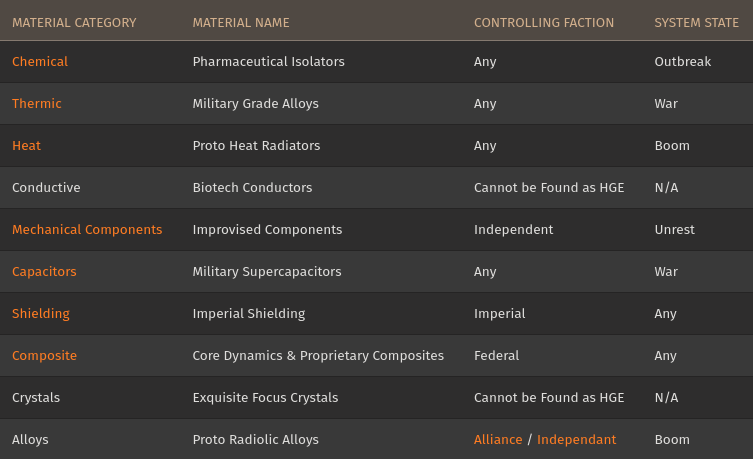The width and height of the screenshot is (753, 459).
Task: Select the Proto Radiolic Alloys cell
Action: coord(255,440)
